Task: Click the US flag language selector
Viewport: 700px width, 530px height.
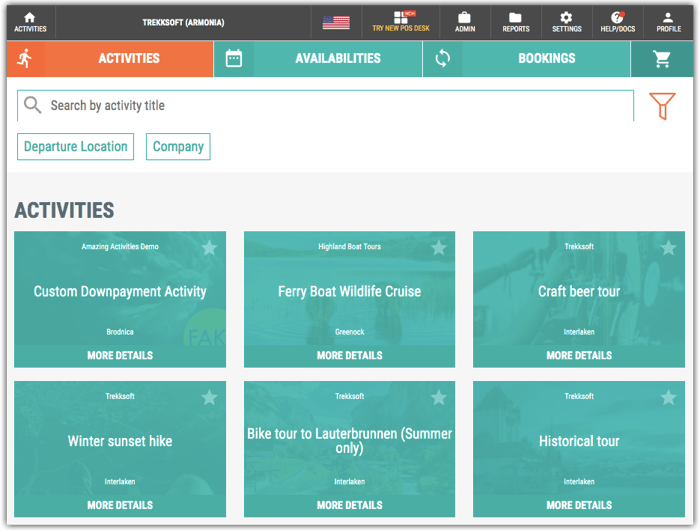Action: coord(336,22)
